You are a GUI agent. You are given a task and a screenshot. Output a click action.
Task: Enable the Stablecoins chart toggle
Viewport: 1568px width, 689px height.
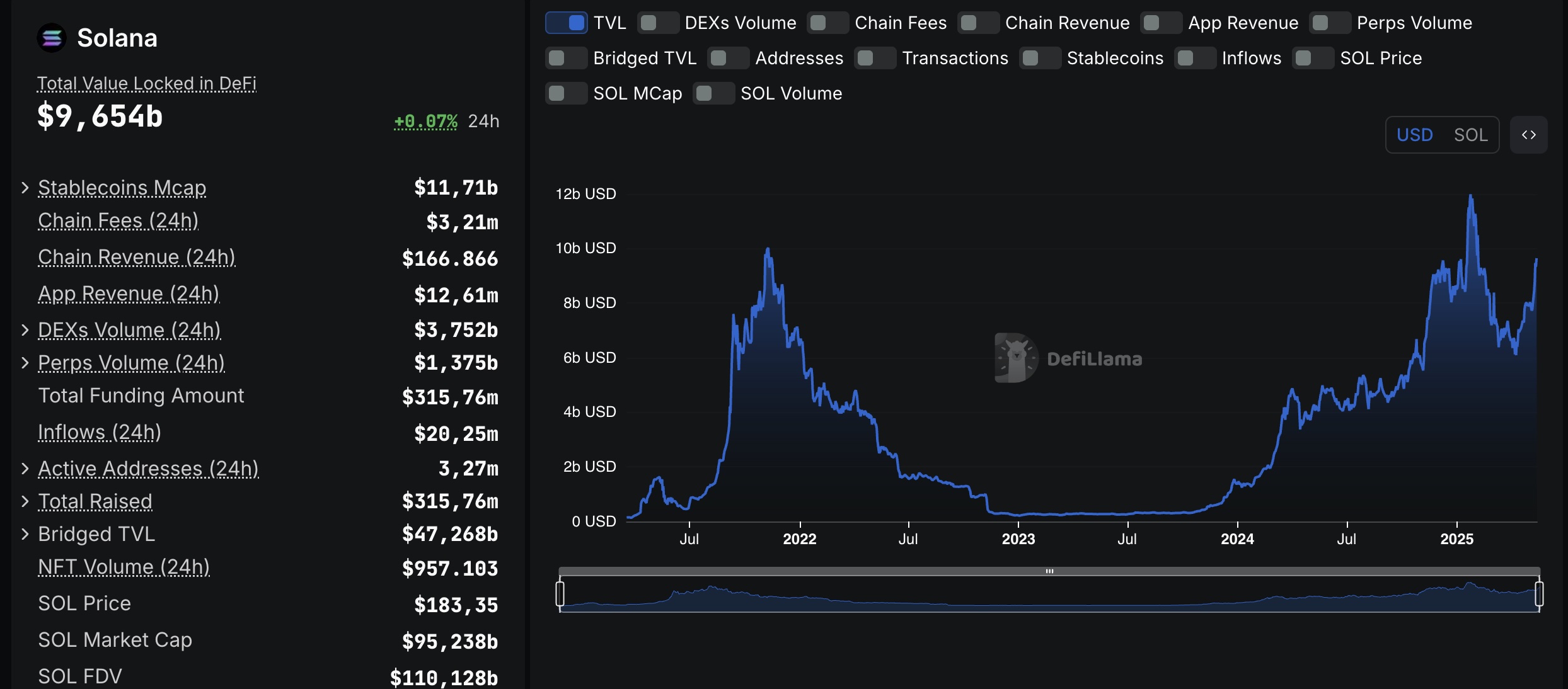coord(1040,58)
